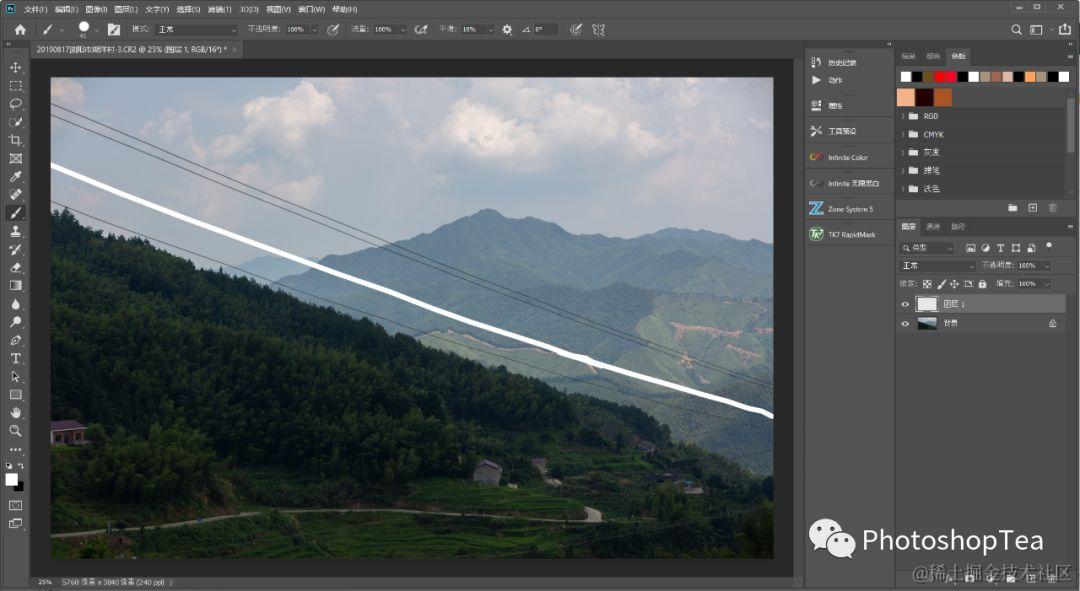Select the Pen tool

(x=15, y=340)
